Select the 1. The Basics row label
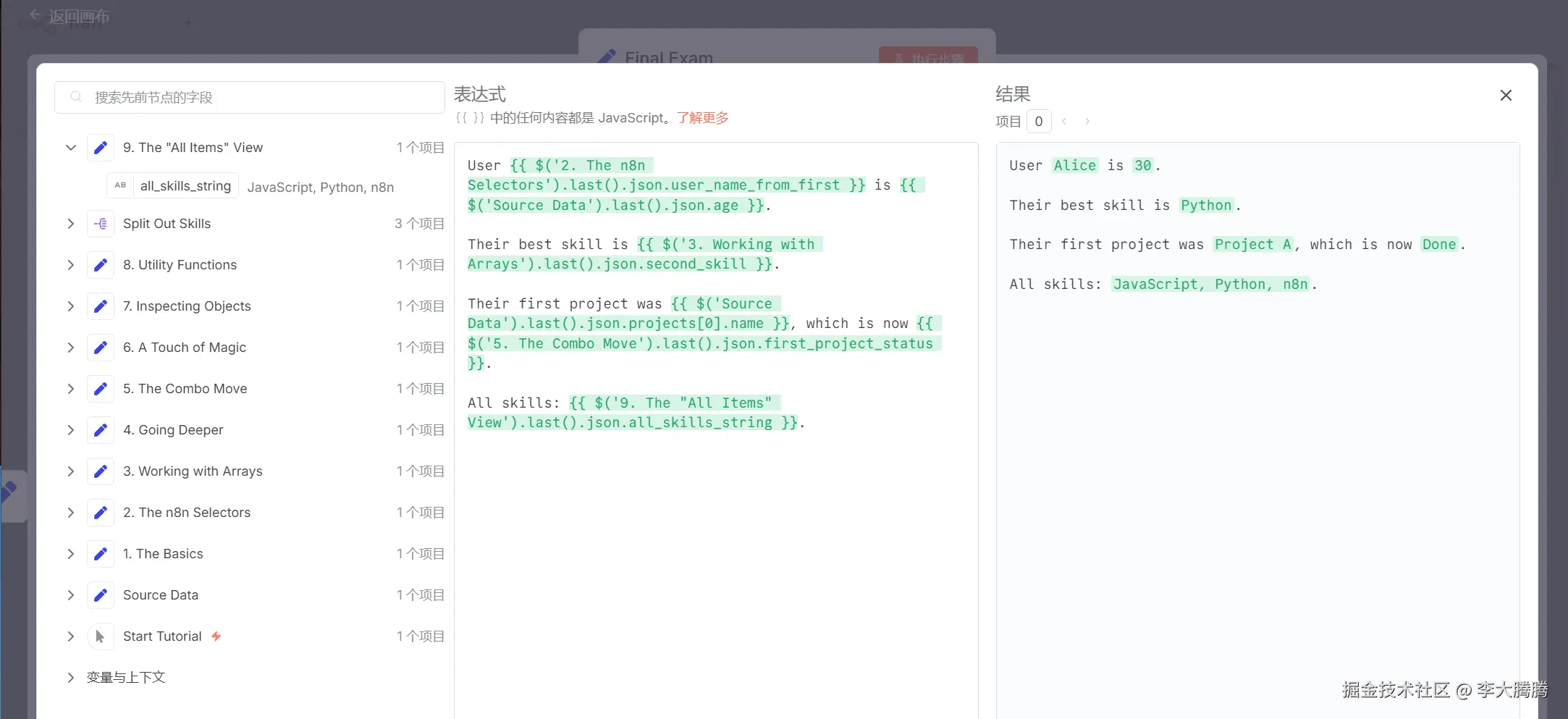1568x719 pixels. click(x=163, y=554)
